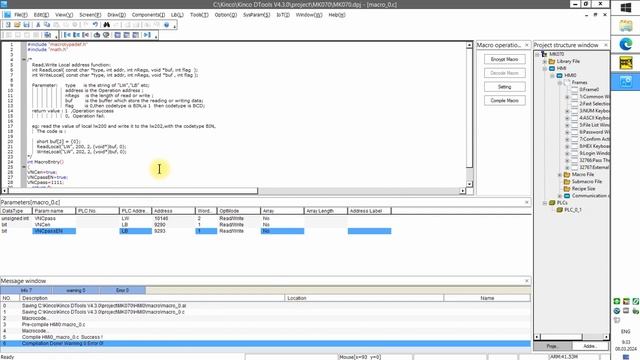Click the Submacro File folder icon

[x=567, y=182]
